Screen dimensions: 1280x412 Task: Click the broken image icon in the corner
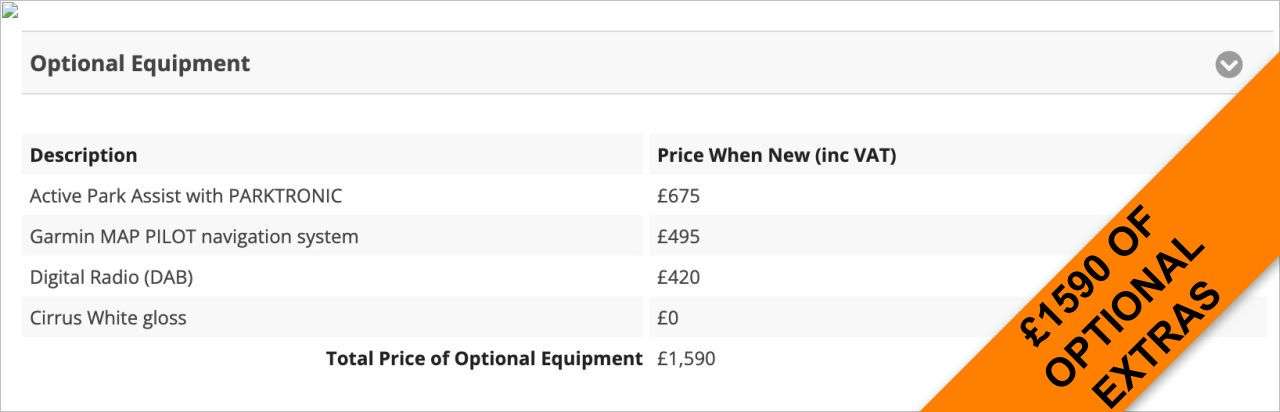11,12
